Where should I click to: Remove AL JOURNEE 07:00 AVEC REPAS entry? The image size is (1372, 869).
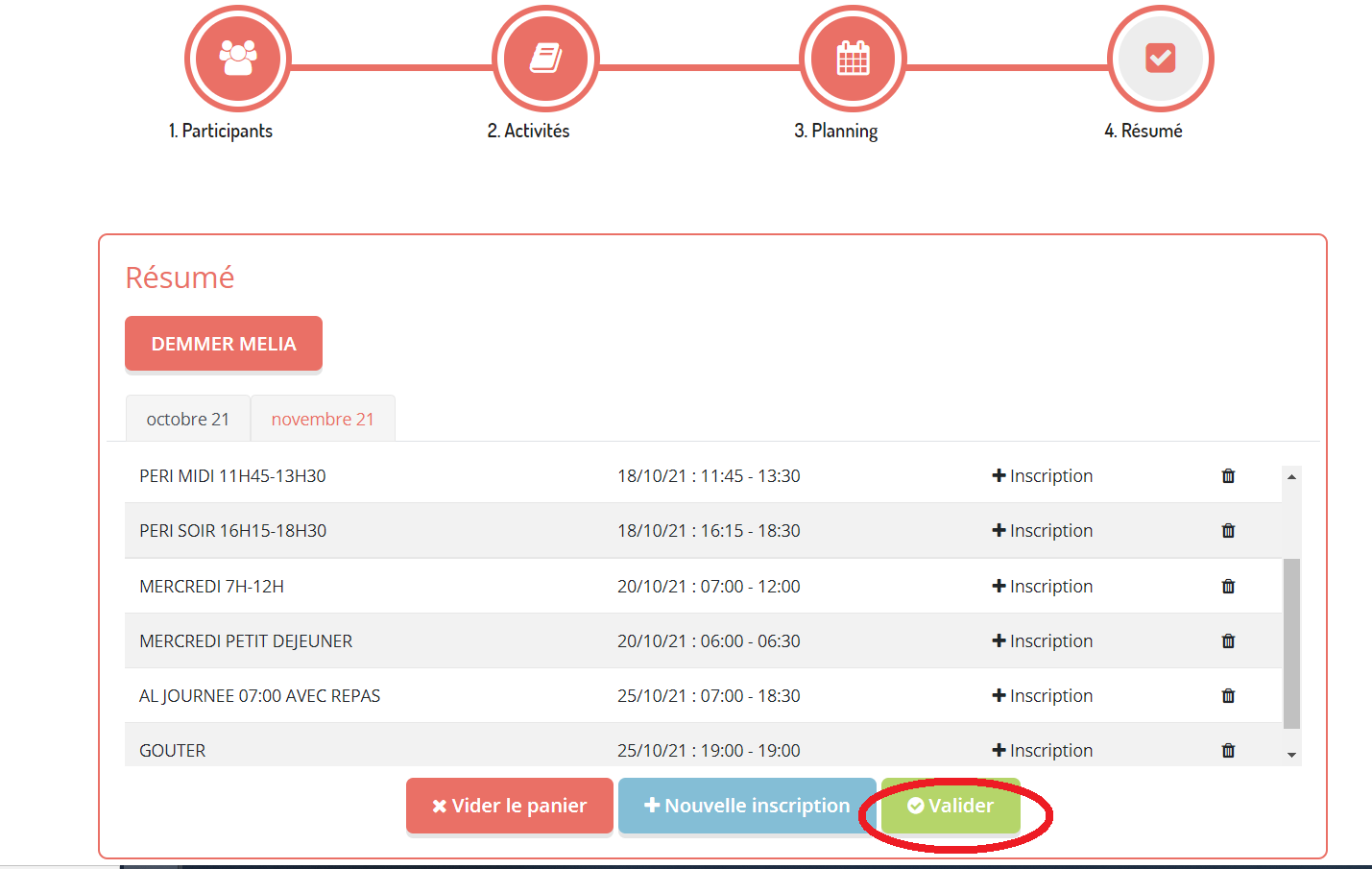[1228, 696]
